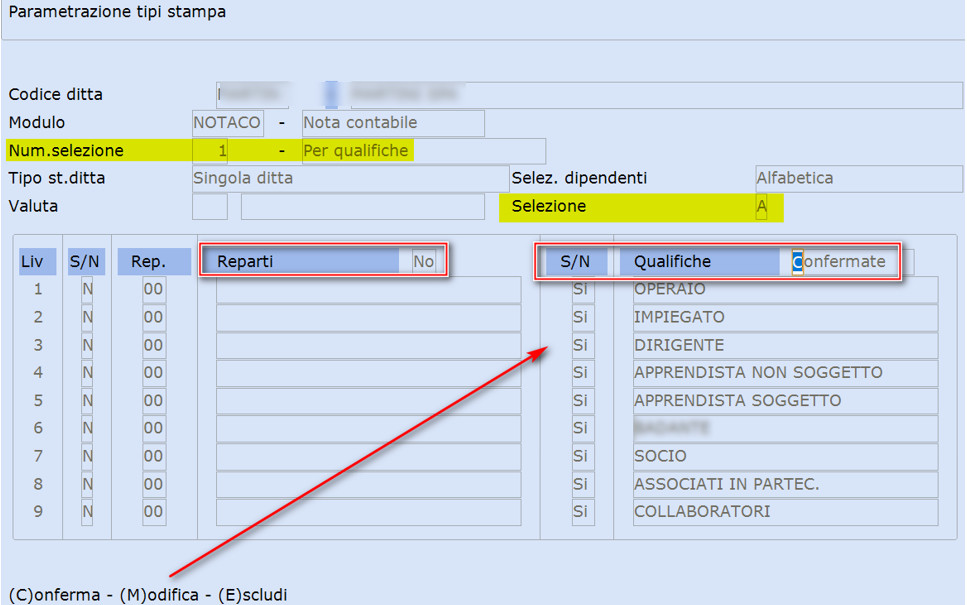Screen dimensions: 967x605
Task: Click the Rep. 00 field on row 8
Action: click(154, 484)
